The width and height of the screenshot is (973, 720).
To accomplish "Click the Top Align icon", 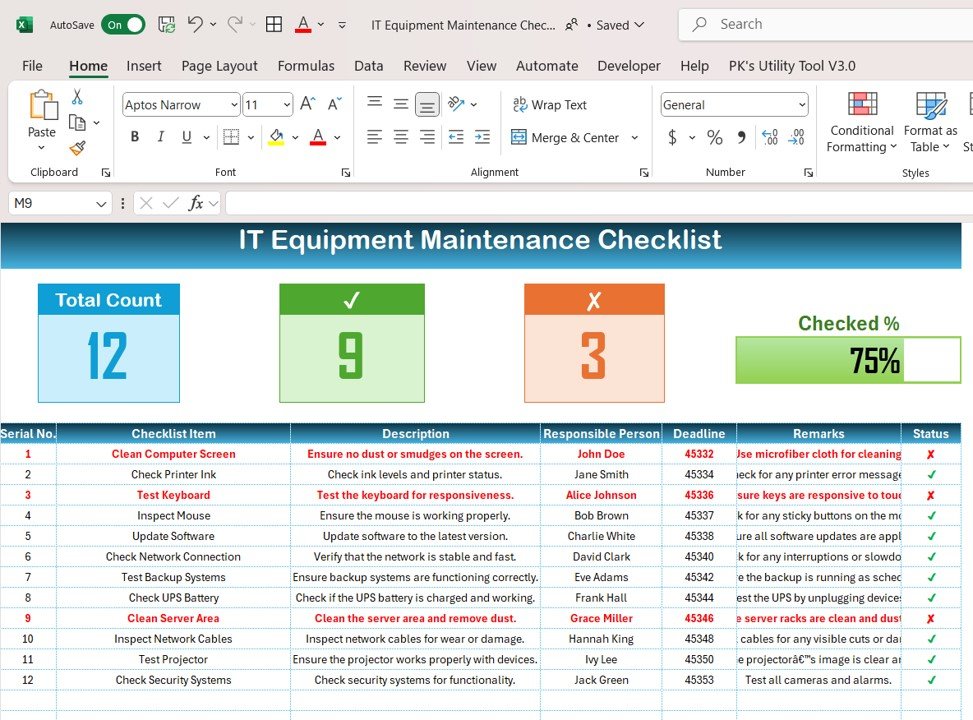I will pyautogui.click(x=374, y=101).
